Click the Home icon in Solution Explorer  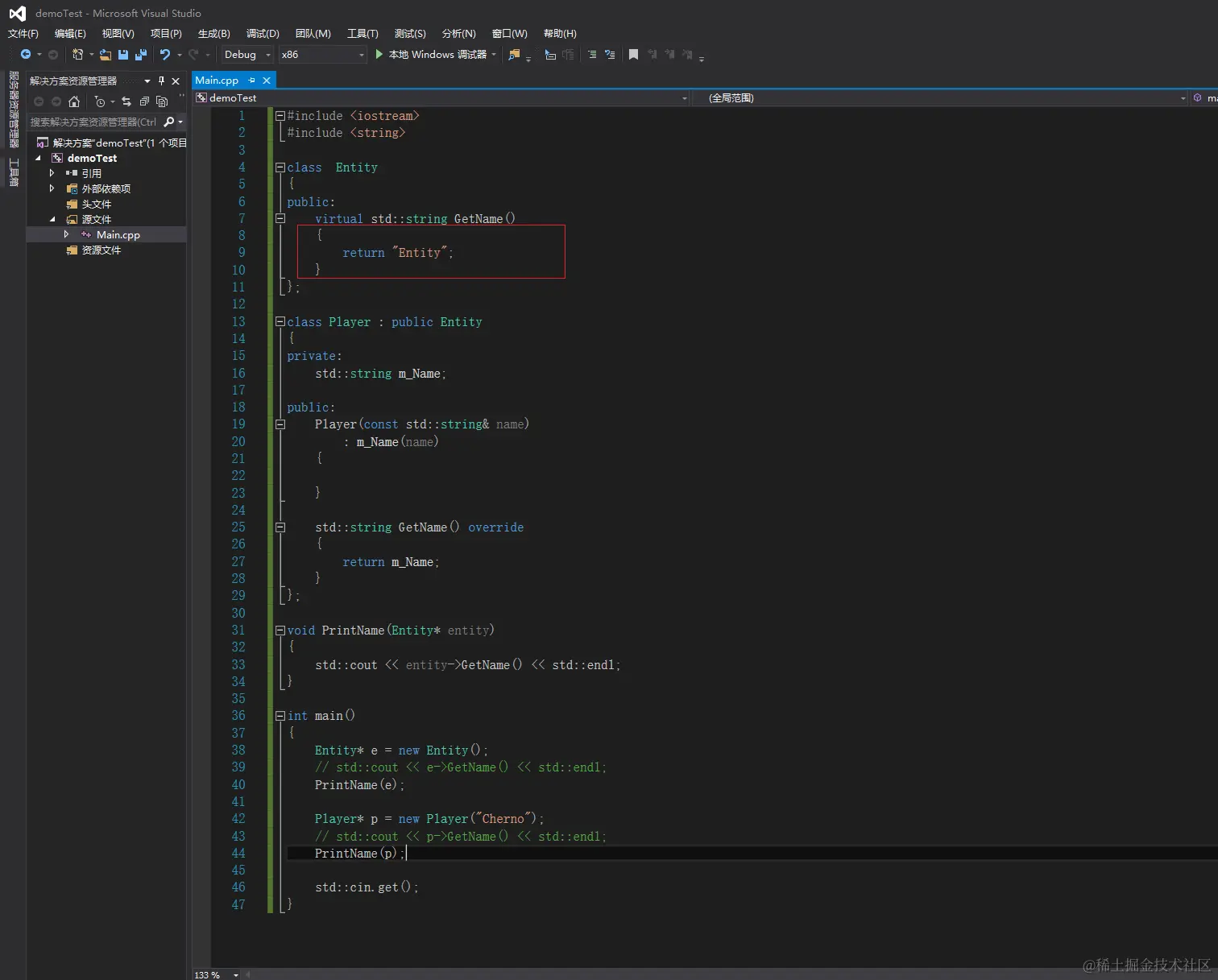pos(74,101)
